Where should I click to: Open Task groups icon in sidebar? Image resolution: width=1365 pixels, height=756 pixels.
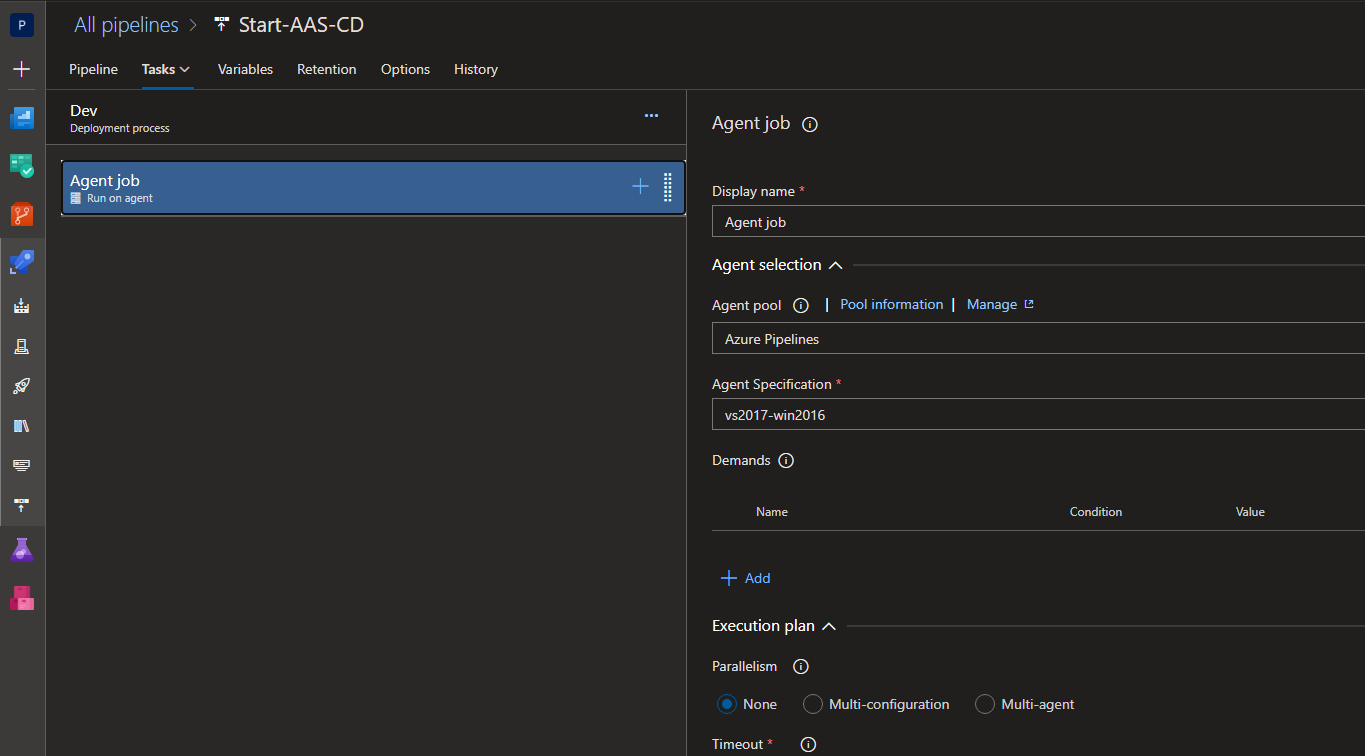[22, 466]
